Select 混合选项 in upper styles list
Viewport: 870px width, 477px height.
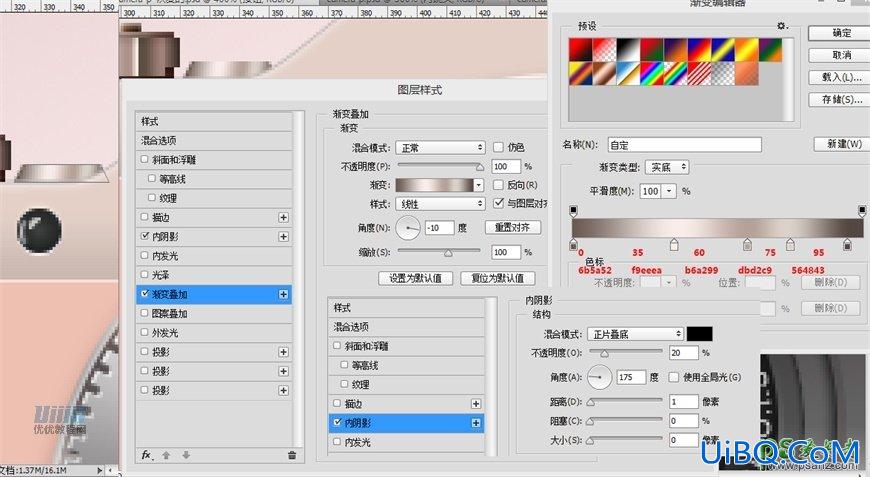click(214, 140)
